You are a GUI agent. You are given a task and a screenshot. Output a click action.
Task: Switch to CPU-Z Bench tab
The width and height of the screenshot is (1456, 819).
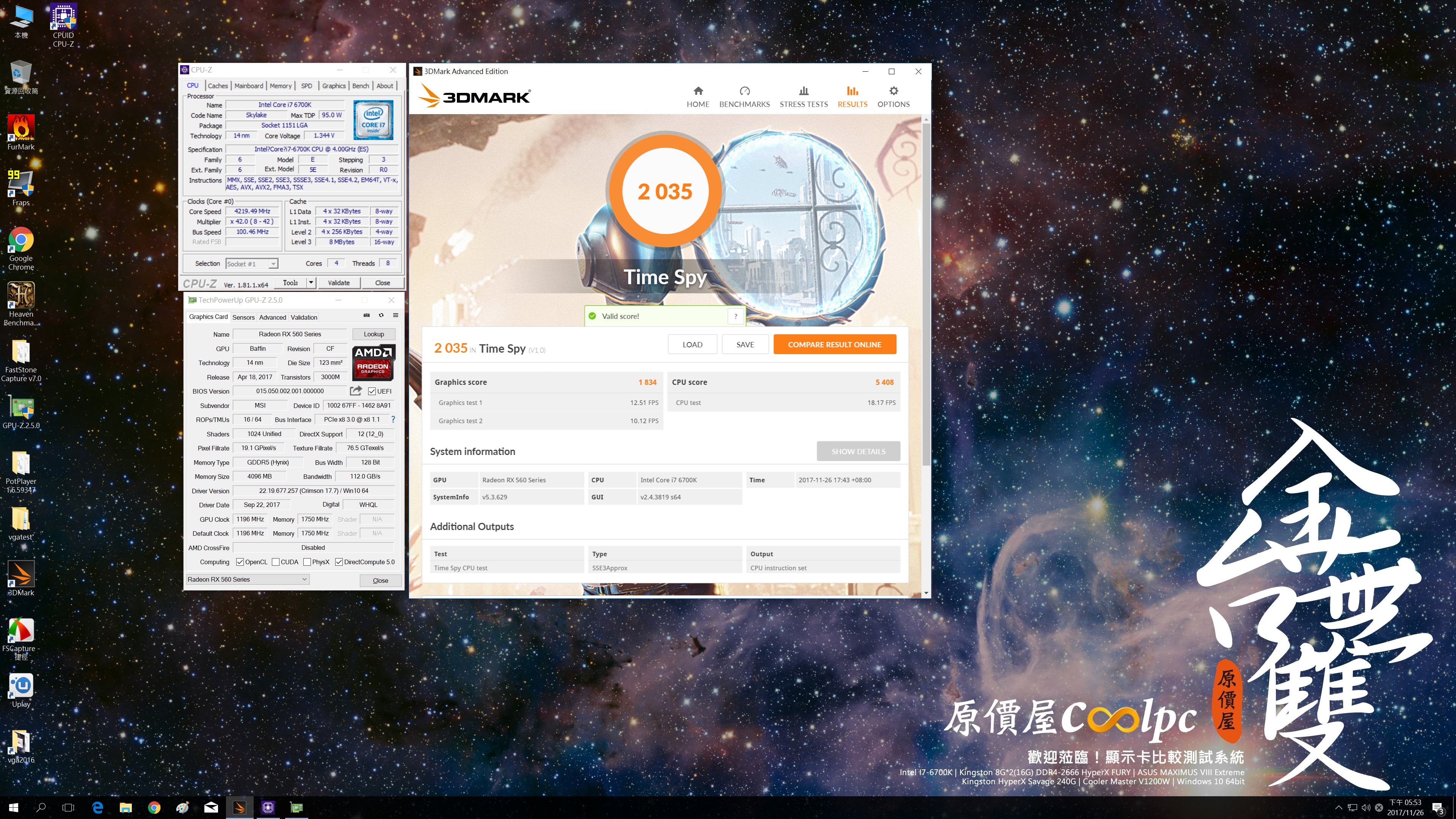coord(361,86)
